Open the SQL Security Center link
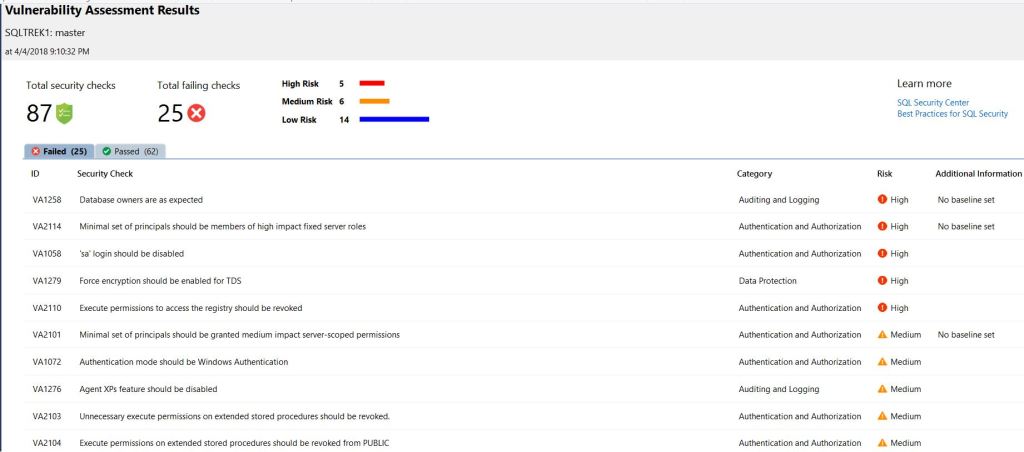This screenshot has width=1024, height=452. (932, 103)
